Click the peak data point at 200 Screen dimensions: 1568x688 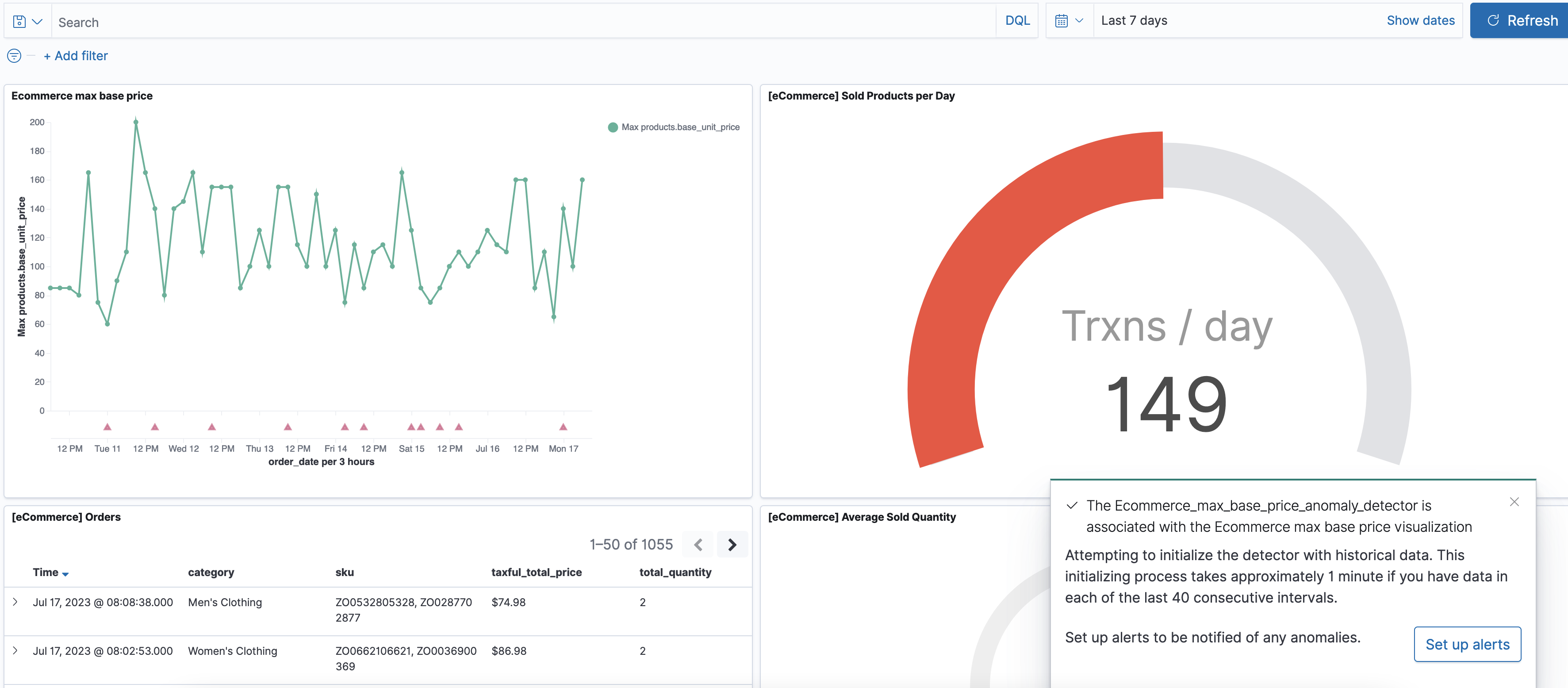tap(136, 122)
